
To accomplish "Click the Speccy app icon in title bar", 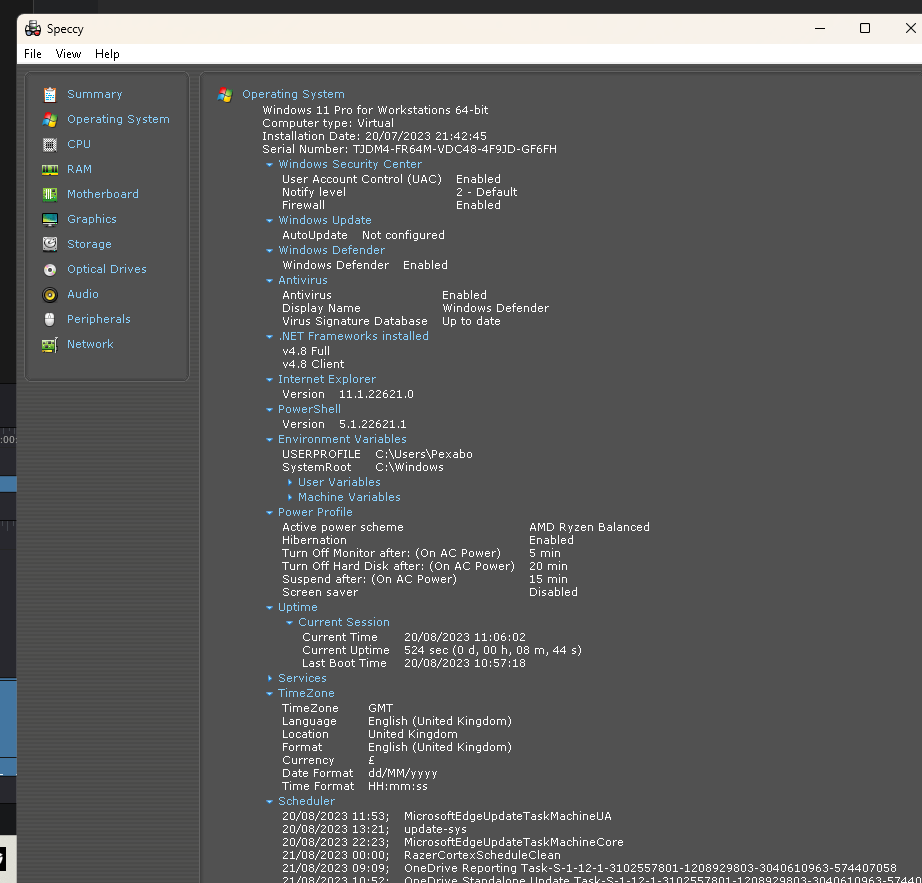I will (x=33, y=28).
